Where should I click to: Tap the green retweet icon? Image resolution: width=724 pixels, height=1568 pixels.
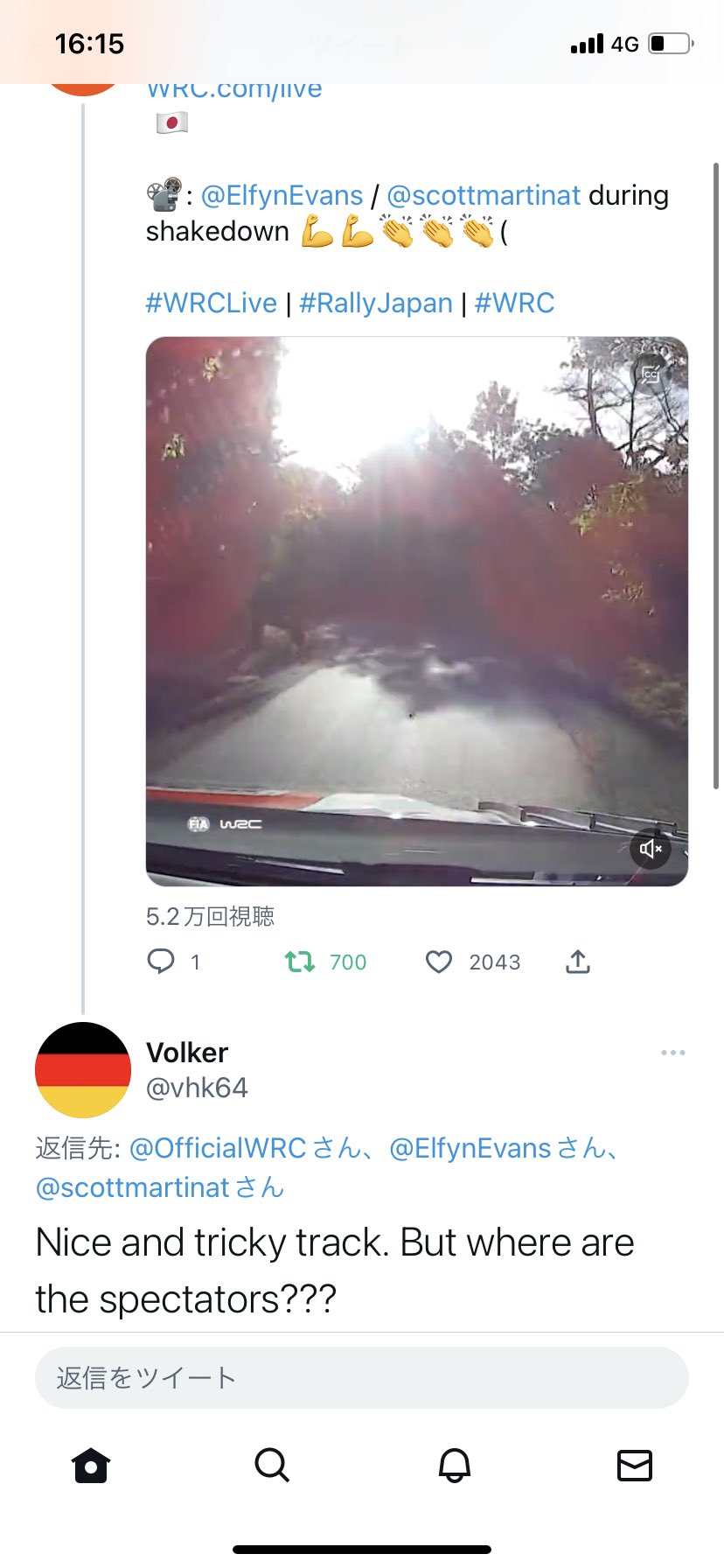point(300,962)
